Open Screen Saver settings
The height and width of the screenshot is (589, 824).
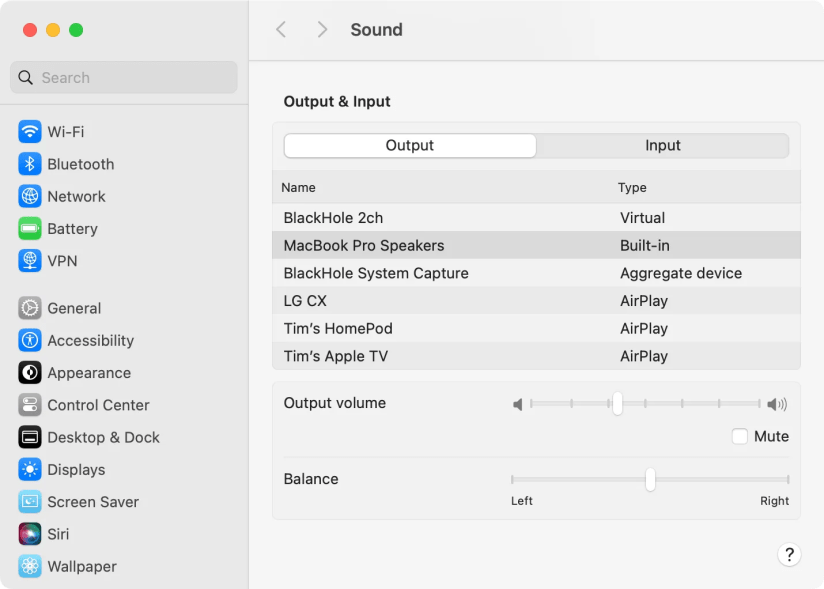click(x=92, y=502)
